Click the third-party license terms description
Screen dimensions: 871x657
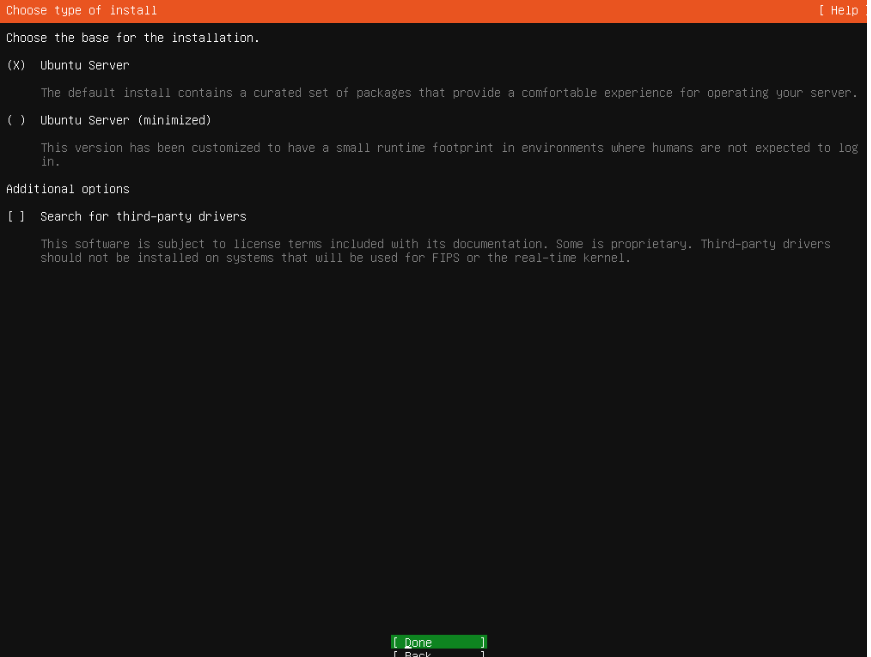coord(436,250)
